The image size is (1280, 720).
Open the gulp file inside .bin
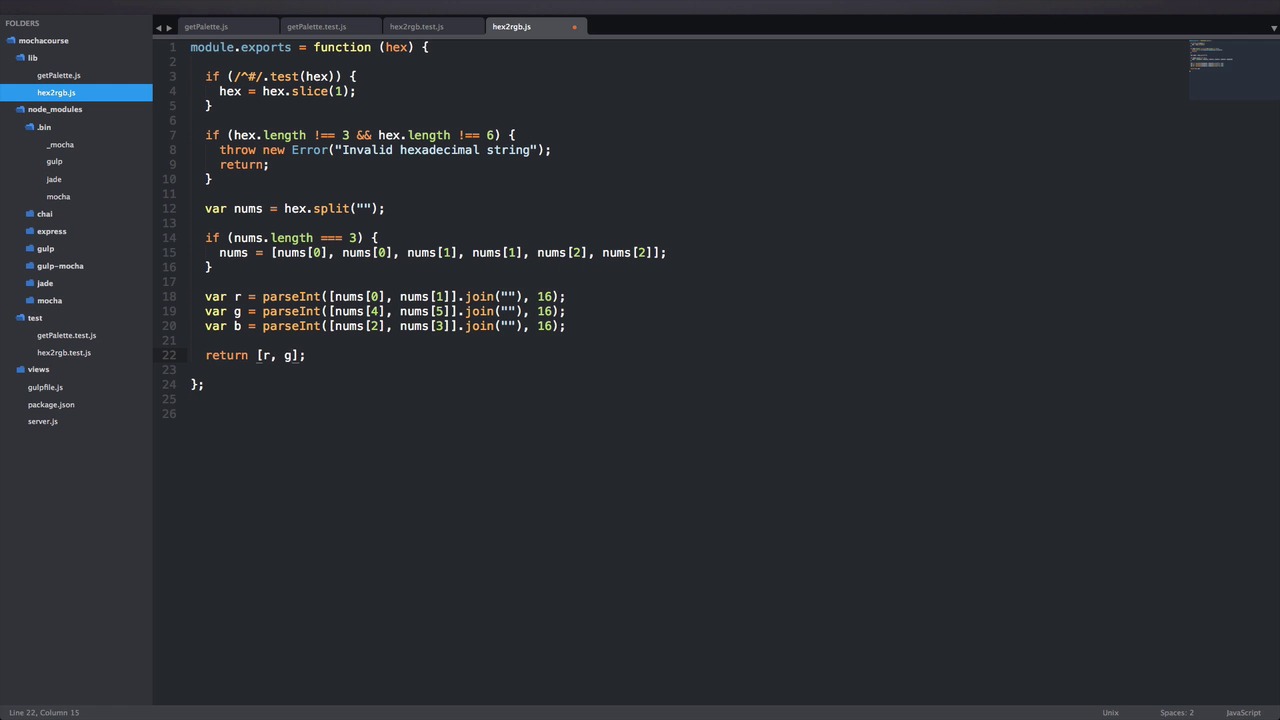click(x=54, y=162)
